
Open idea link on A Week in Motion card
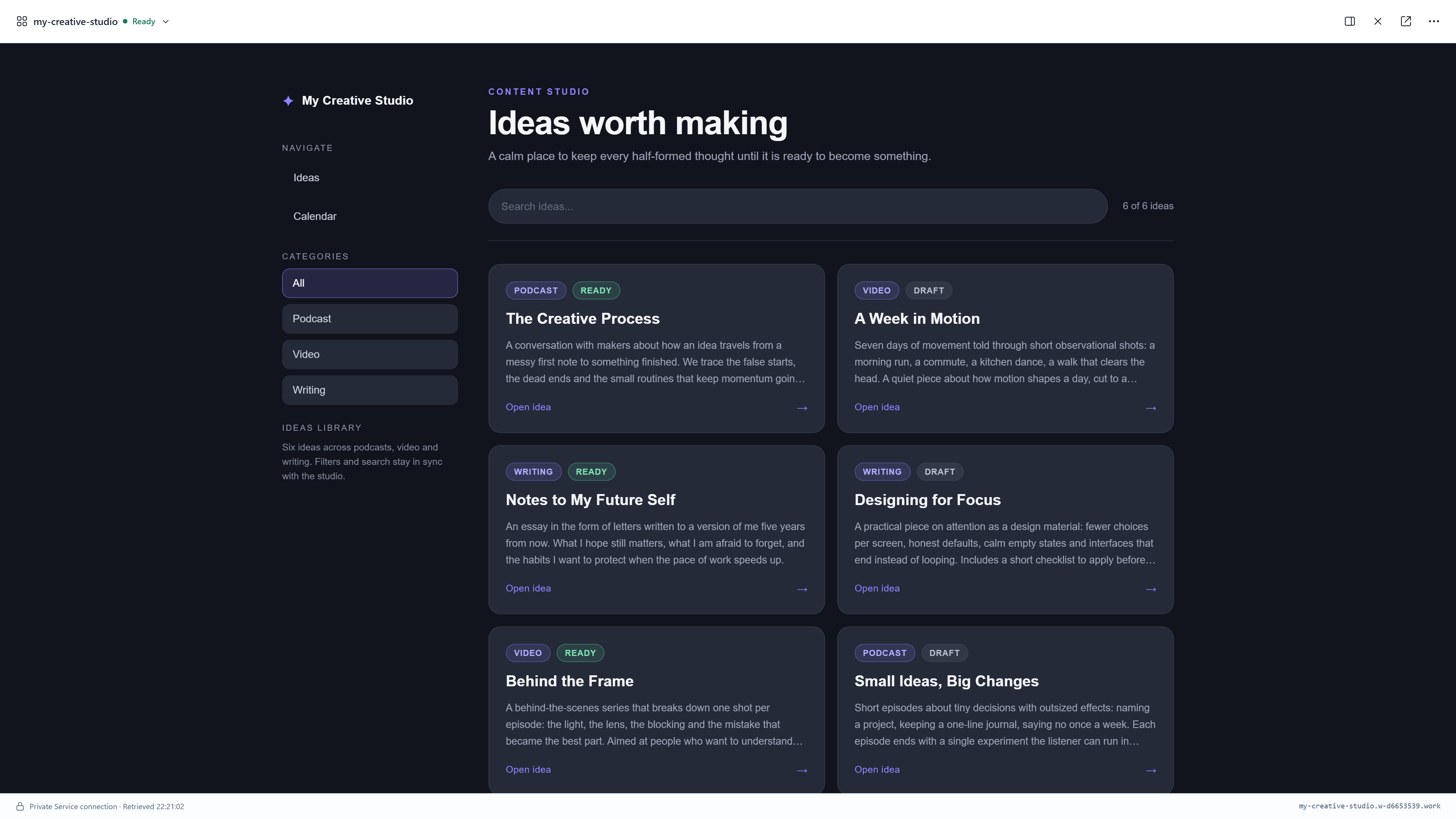coord(877,407)
